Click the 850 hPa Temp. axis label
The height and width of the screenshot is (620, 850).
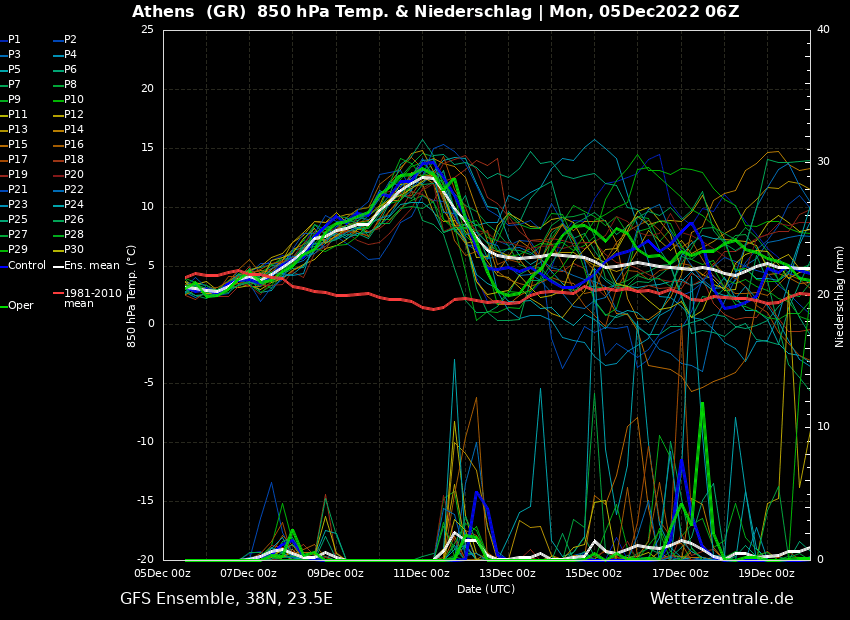coord(132,296)
